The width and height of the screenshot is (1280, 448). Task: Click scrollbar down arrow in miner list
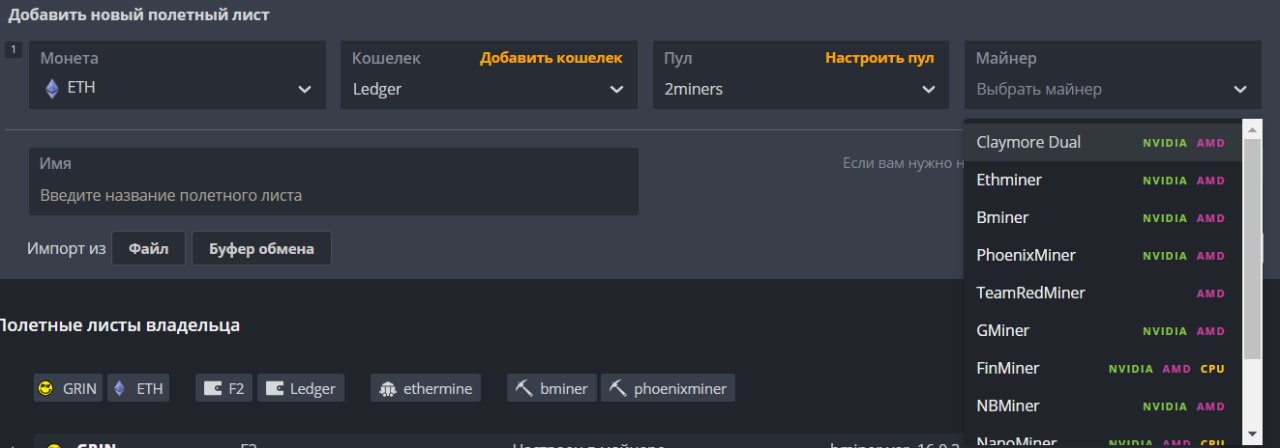(x=1252, y=434)
